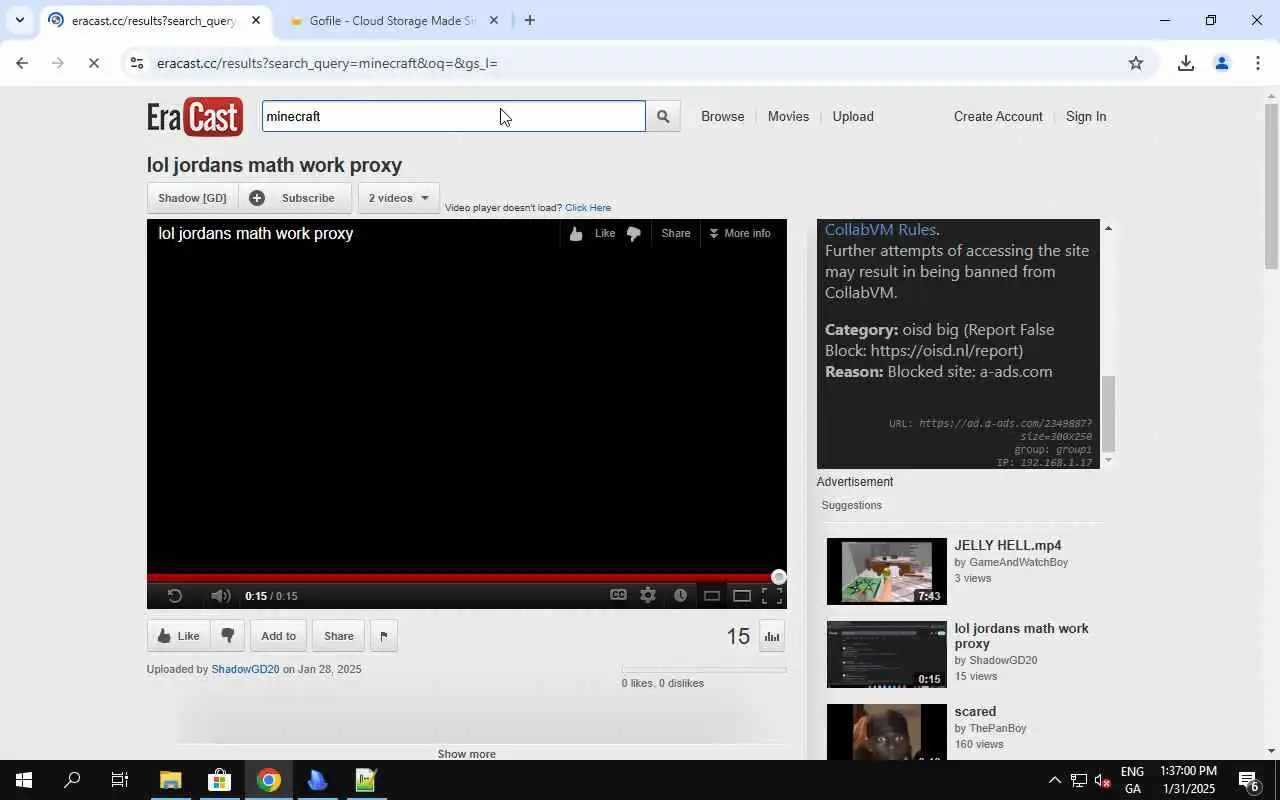The height and width of the screenshot is (800, 1280).
Task: Click the 'Click Here' player help link
Action: [x=588, y=208]
